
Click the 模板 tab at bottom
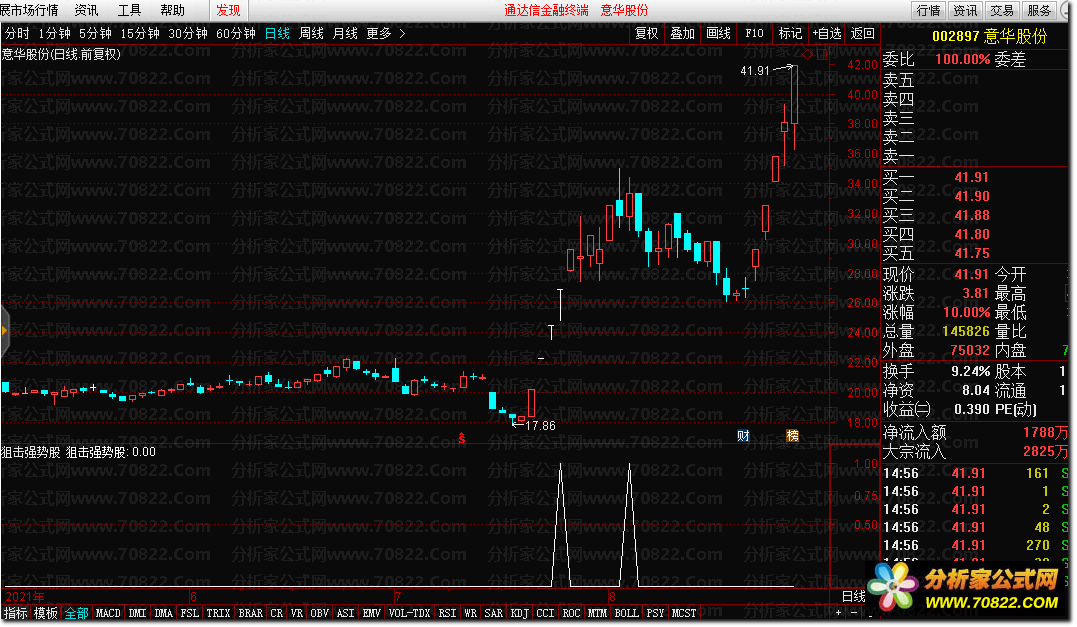[46, 613]
